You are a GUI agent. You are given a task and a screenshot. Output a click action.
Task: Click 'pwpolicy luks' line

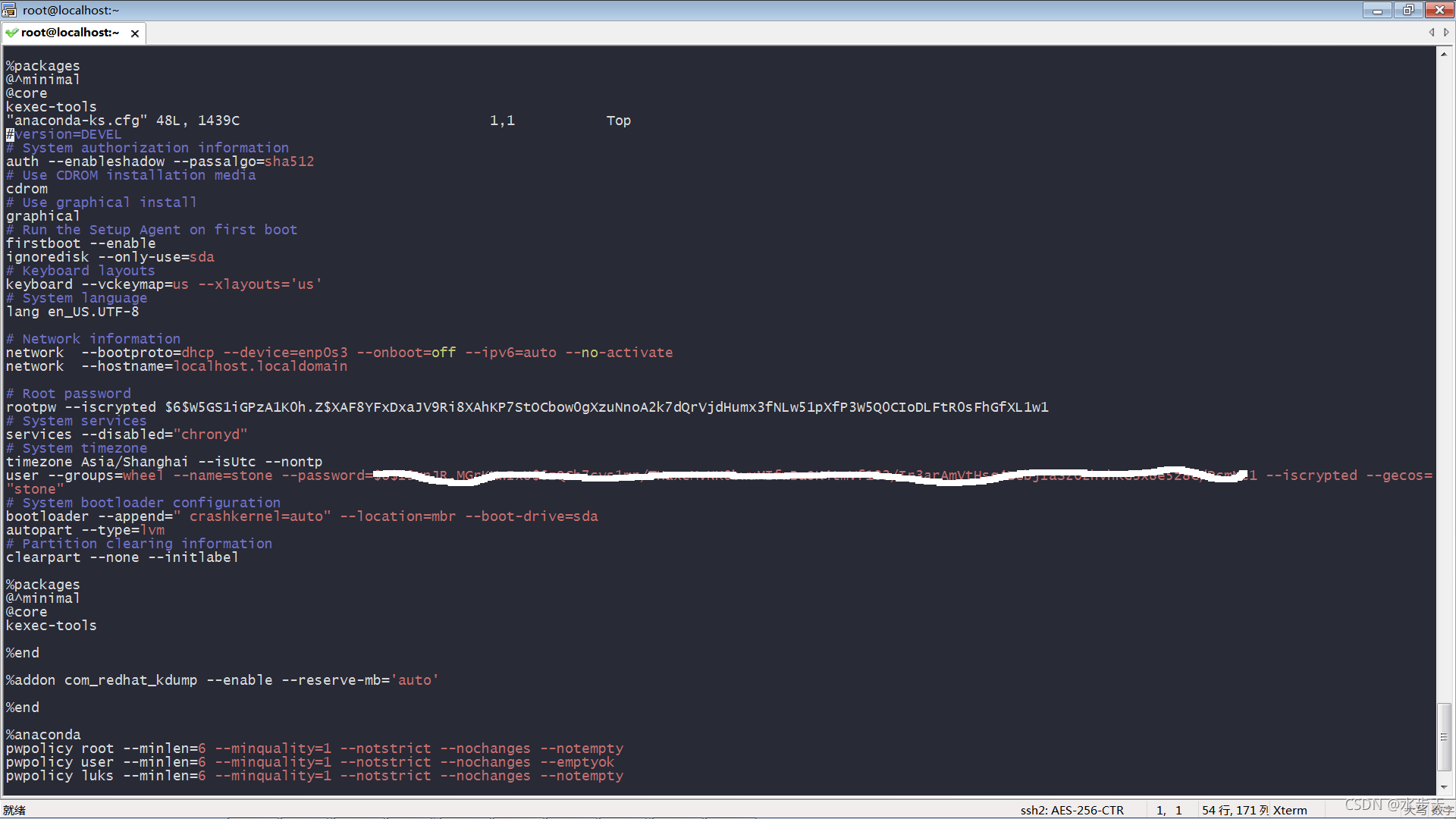(x=315, y=776)
